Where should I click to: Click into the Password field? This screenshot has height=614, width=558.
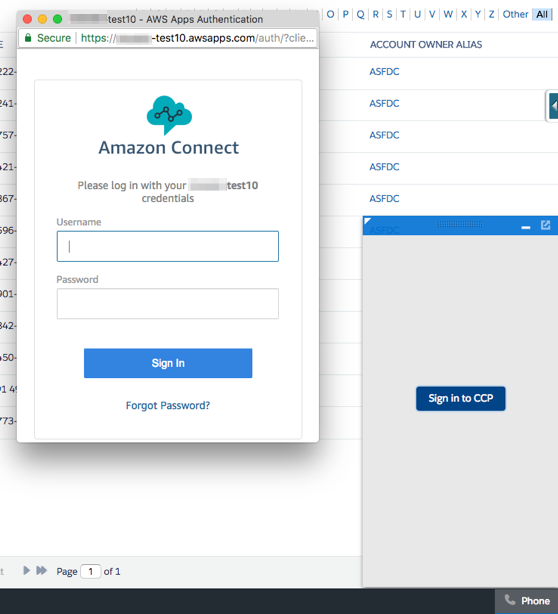(168, 303)
